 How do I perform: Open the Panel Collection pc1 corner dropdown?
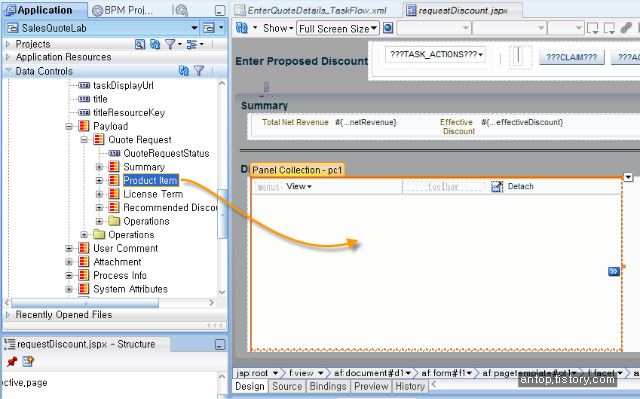[628, 177]
